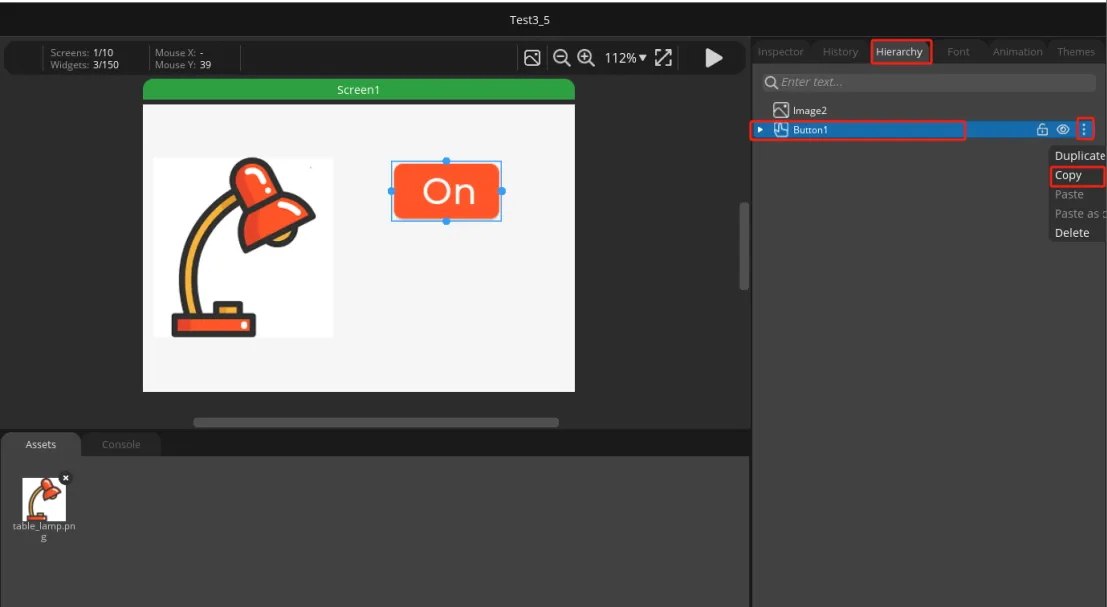Click the screenshot image icon in canvas toolbar
The width and height of the screenshot is (1107, 607).
pyautogui.click(x=533, y=58)
